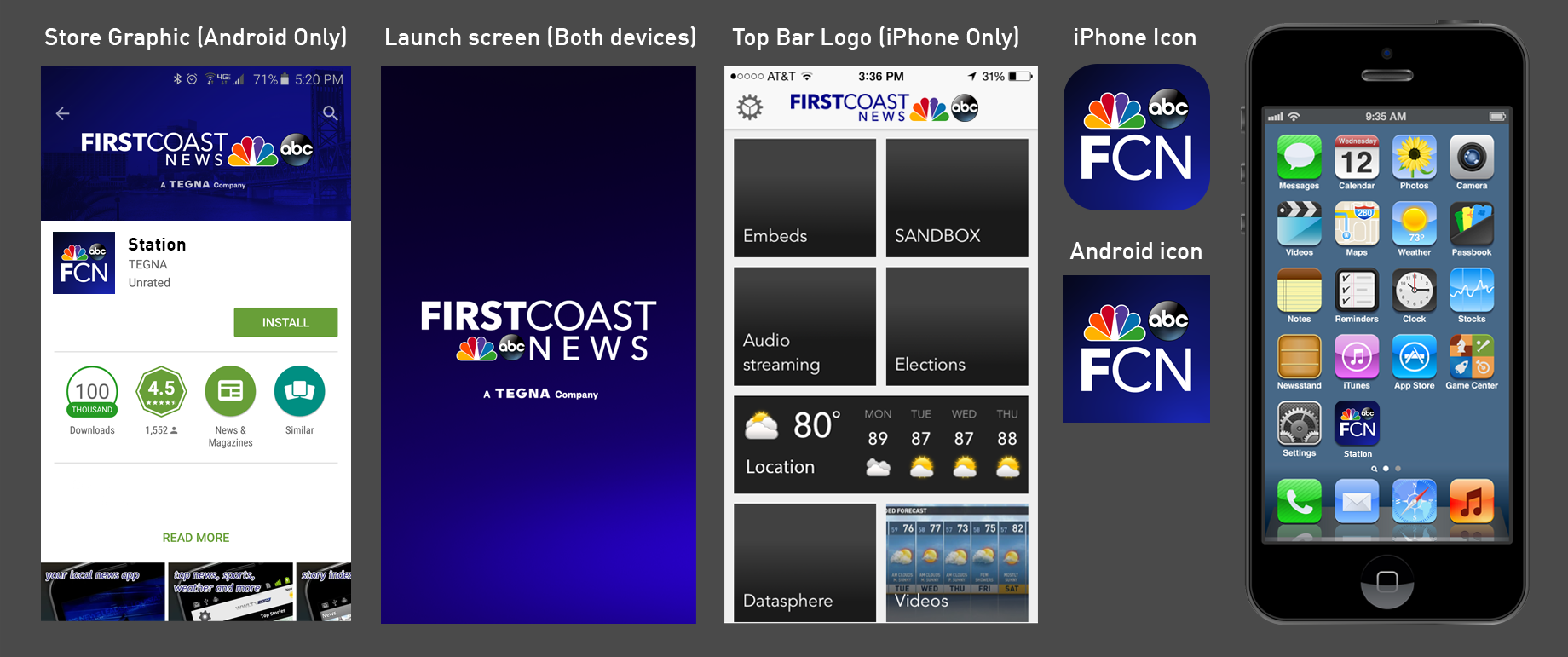Open the iTunes app
This screenshot has width=1568, height=657.
pos(1357,356)
